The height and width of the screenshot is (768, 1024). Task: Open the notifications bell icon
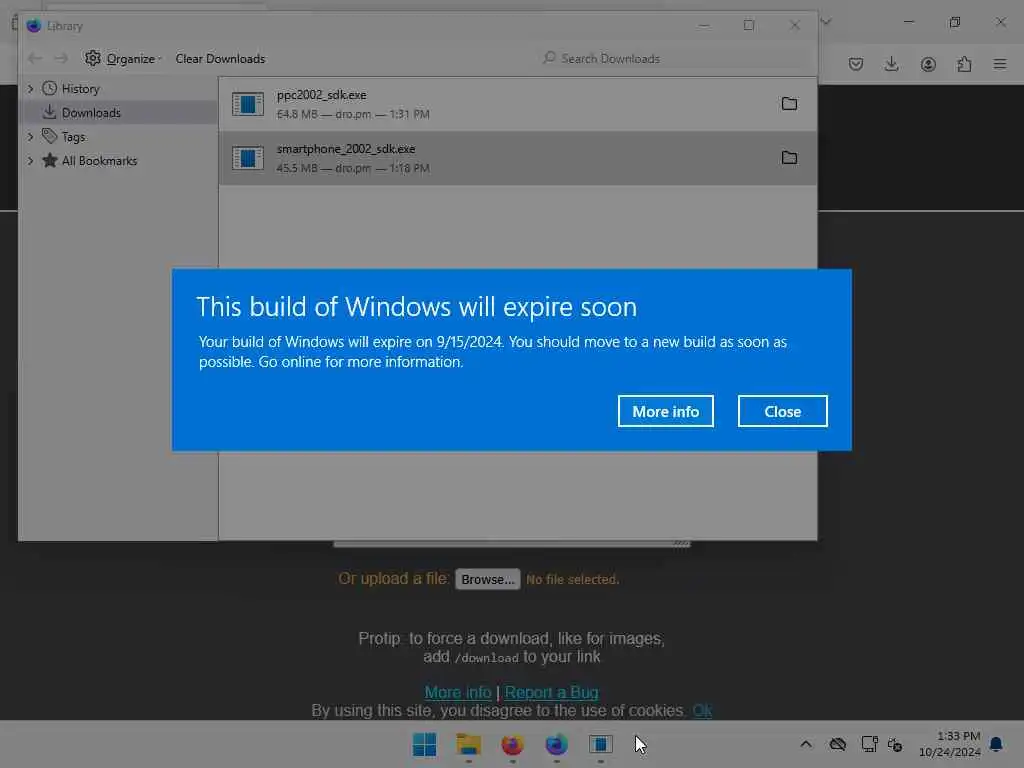coord(996,744)
